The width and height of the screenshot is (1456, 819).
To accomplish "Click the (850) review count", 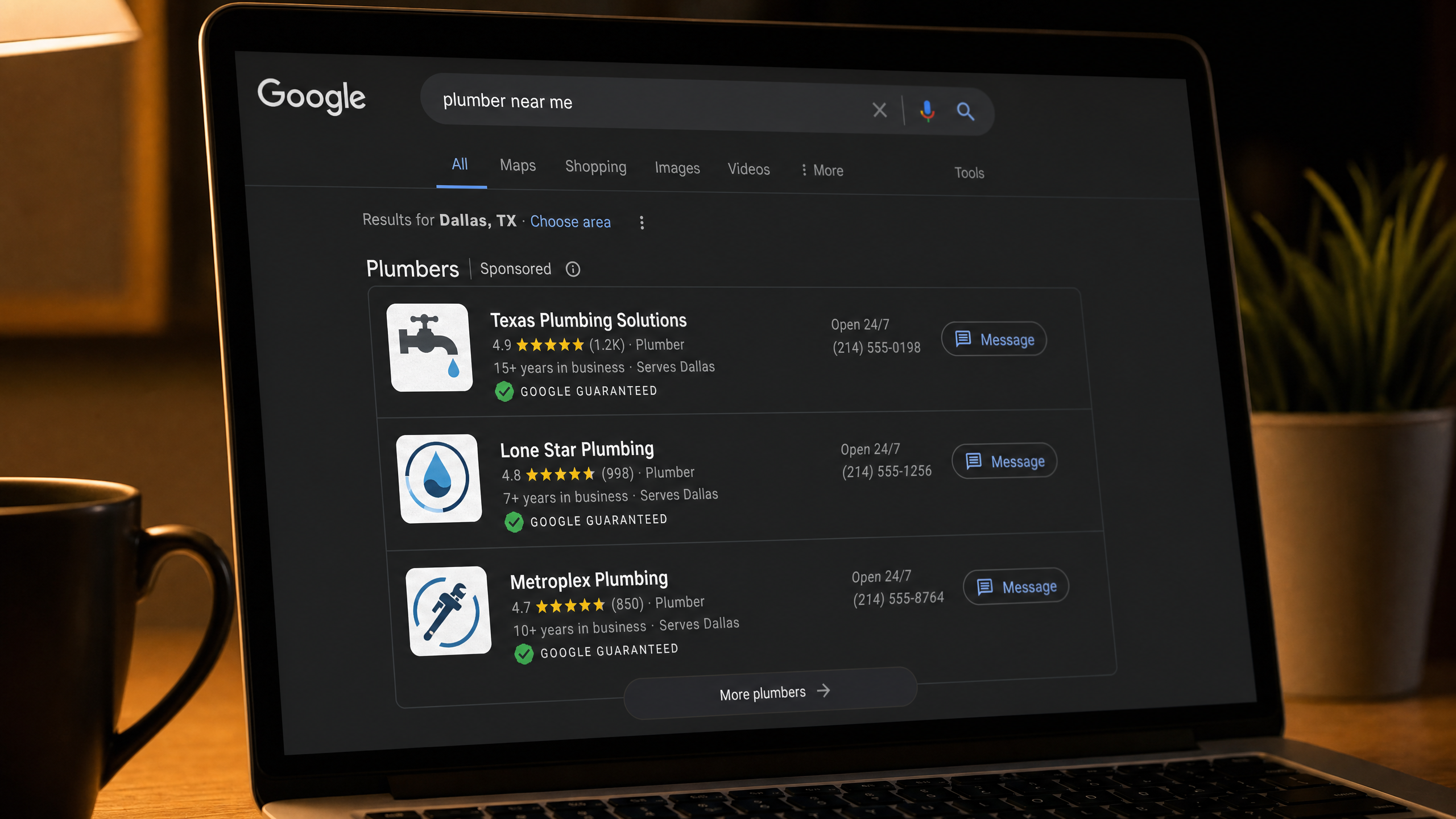I will point(627,603).
